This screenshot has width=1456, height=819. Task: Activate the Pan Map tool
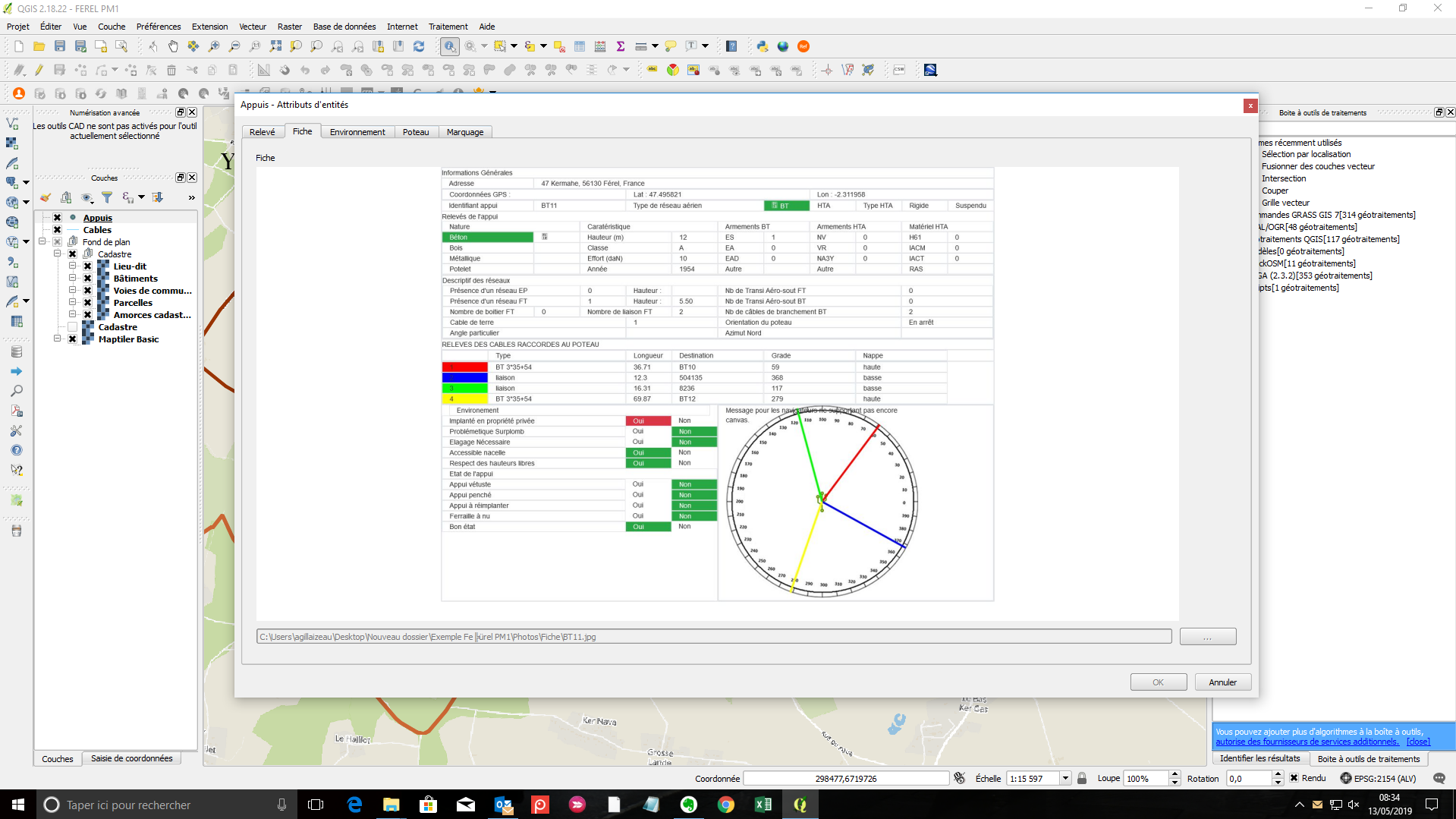pos(173,46)
